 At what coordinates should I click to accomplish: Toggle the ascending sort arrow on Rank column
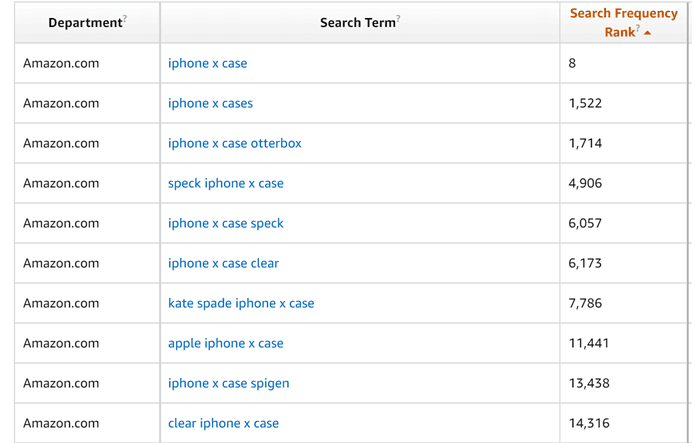(x=648, y=33)
